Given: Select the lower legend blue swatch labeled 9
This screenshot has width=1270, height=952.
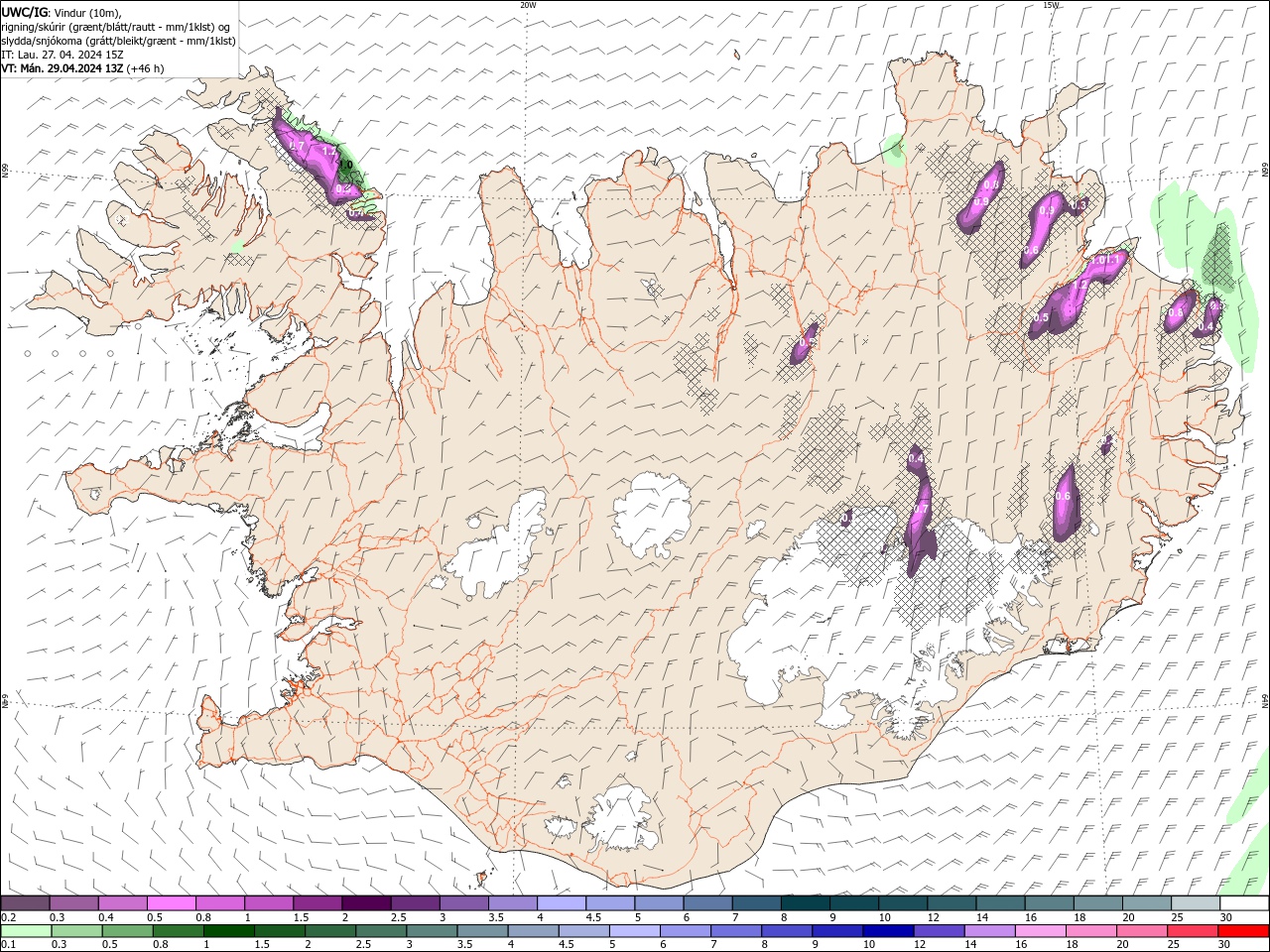Looking at the screenshot, I should pos(836,931).
